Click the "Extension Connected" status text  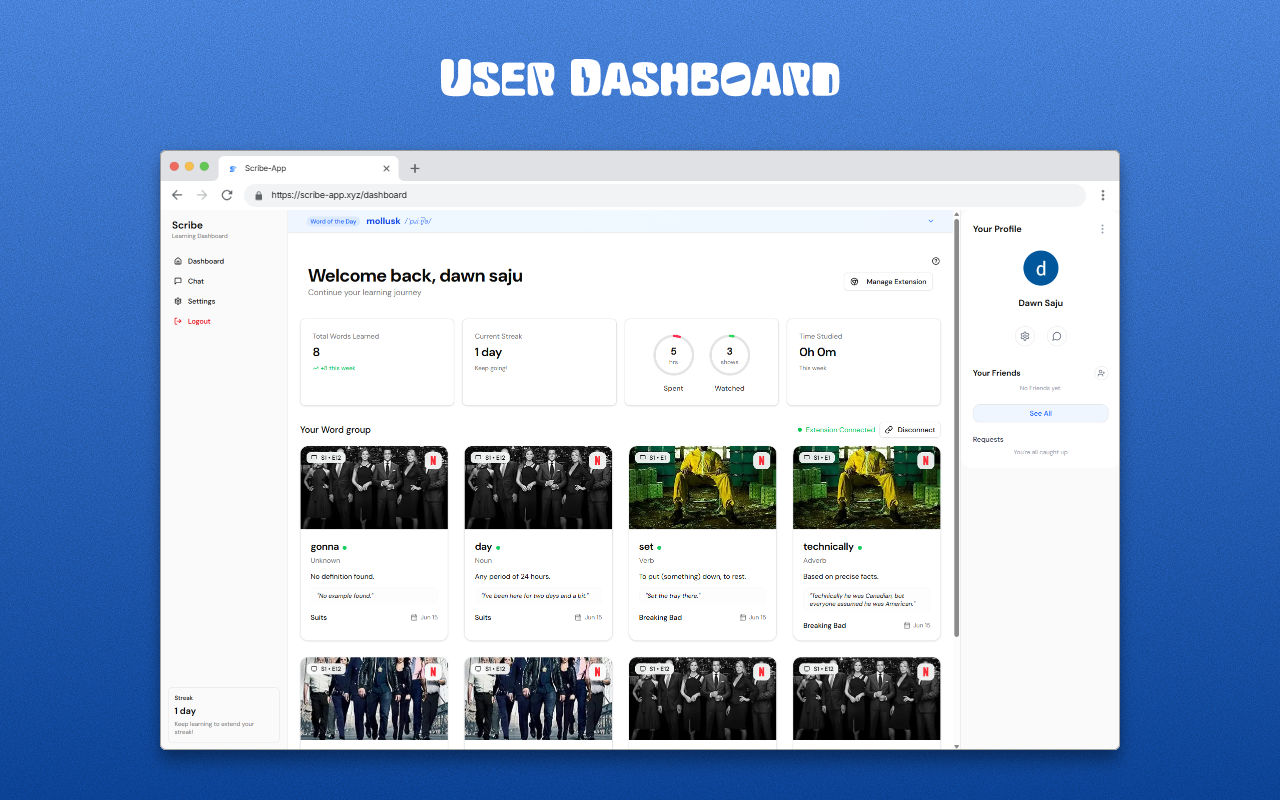point(840,430)
